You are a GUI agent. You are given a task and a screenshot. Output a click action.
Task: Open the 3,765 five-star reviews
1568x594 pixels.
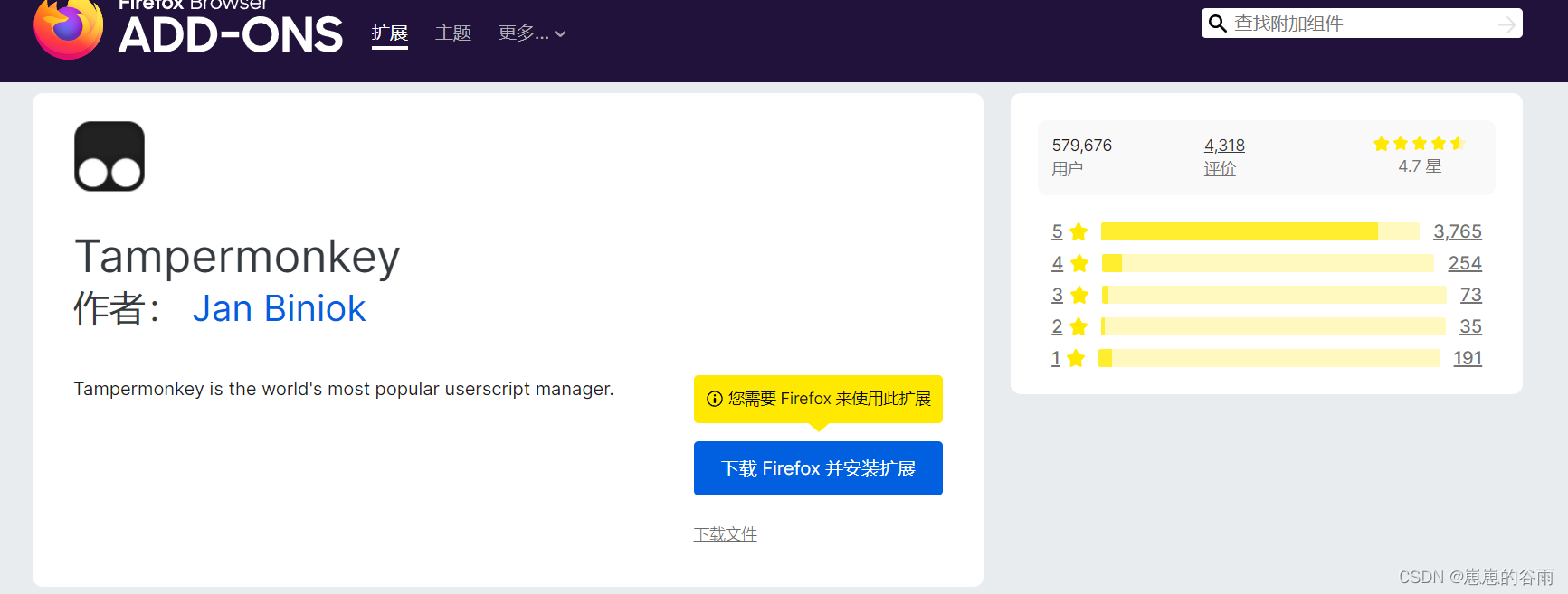(1458, 231)
